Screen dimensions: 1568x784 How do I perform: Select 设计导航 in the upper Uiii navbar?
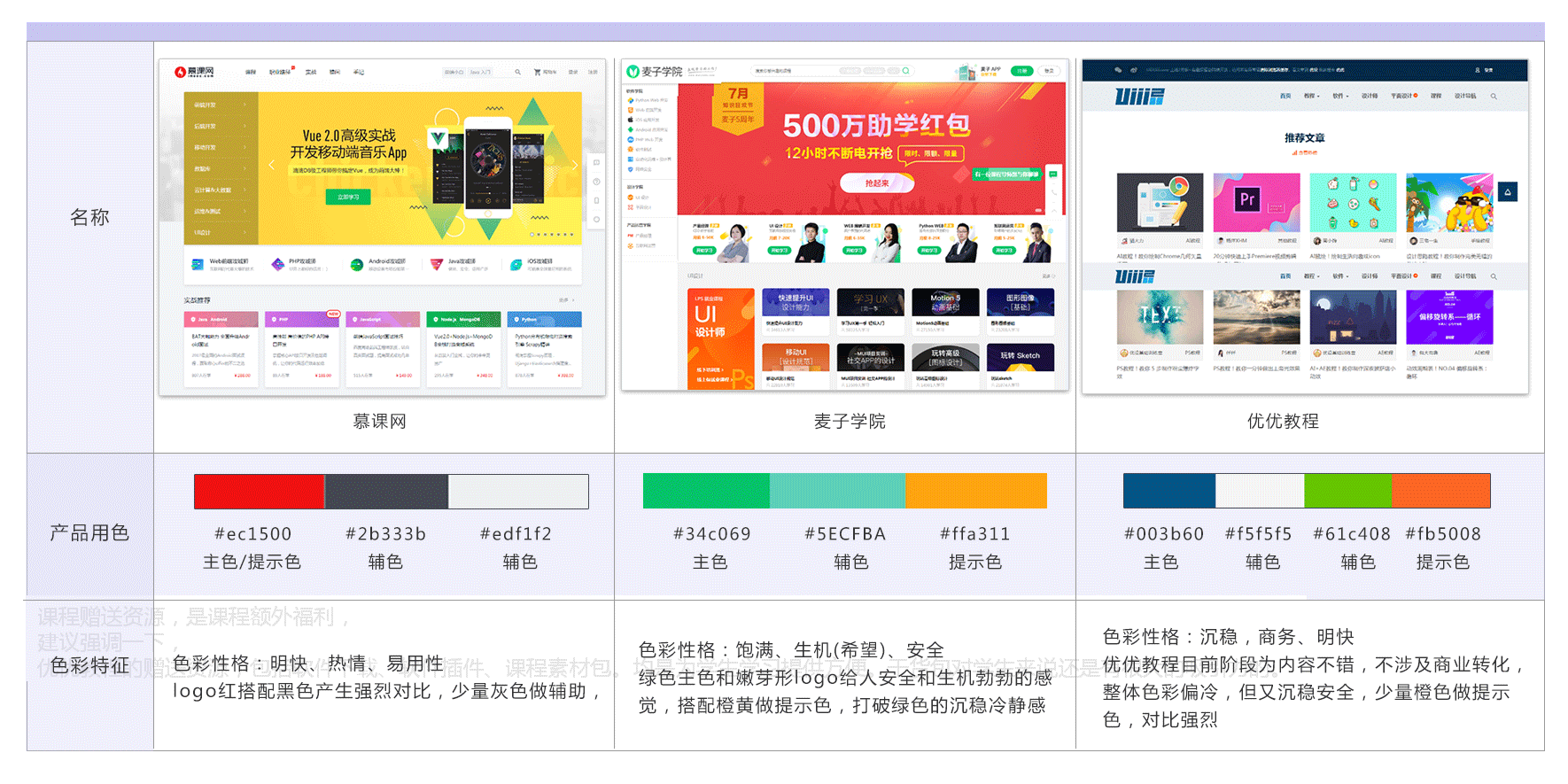point(1465,96)
